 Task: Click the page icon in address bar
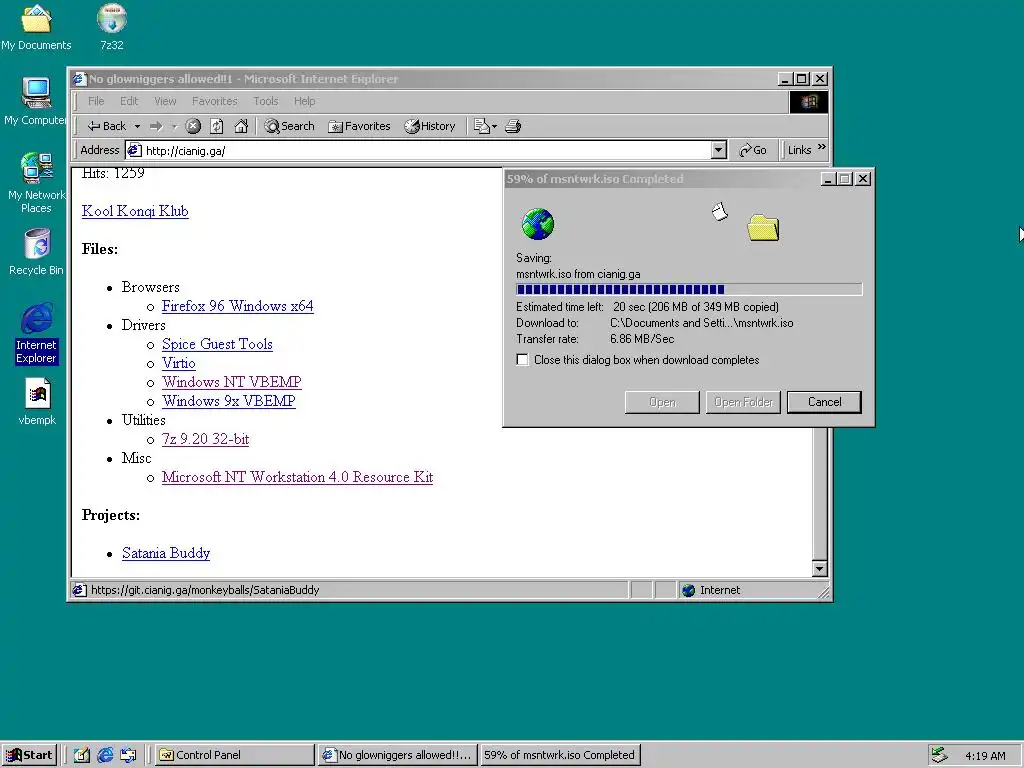point(135,150)
